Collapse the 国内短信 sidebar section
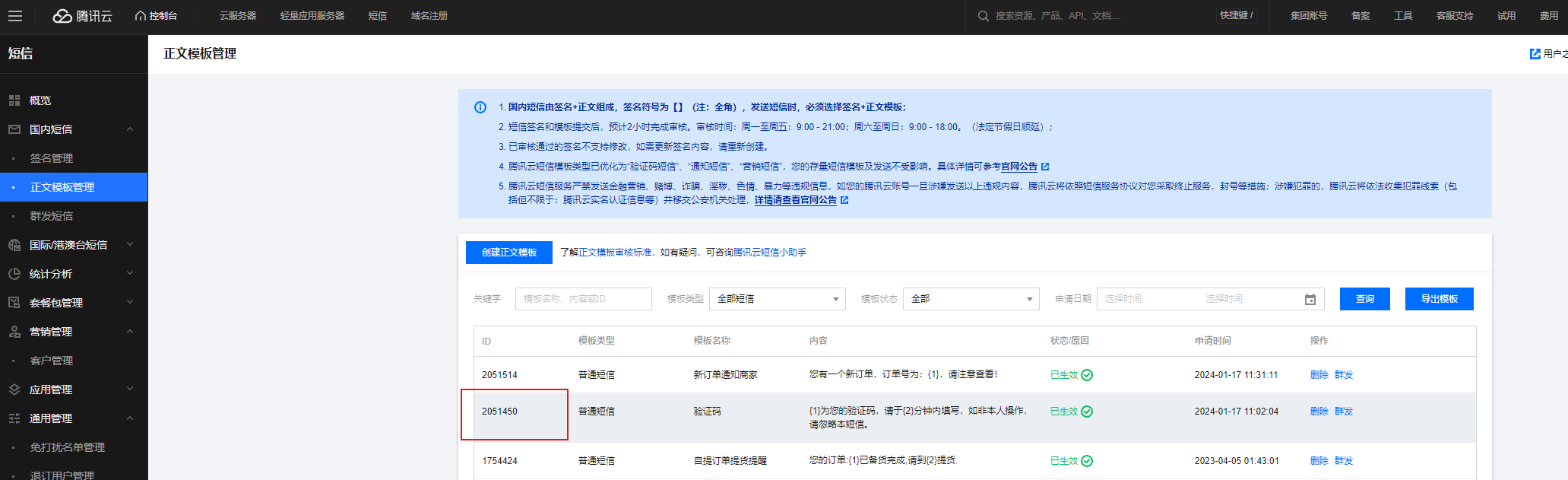The image size is (1568, 480). click(130, 129)
